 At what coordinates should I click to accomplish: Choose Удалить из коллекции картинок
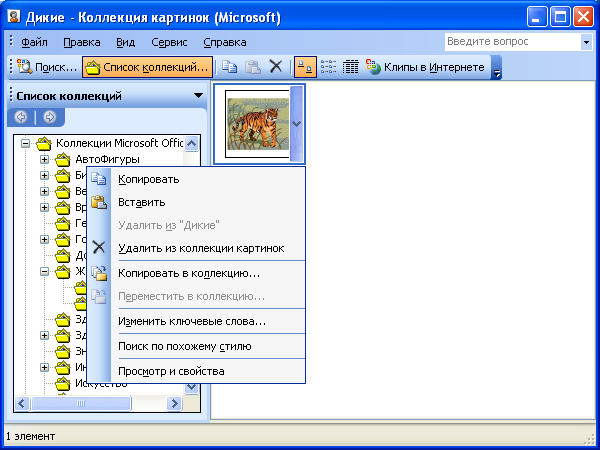point(201,248)
